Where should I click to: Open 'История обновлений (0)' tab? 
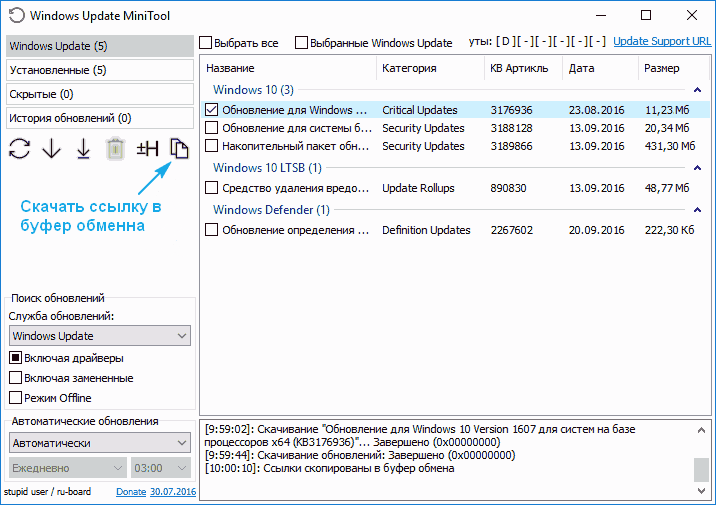[99, 118]
